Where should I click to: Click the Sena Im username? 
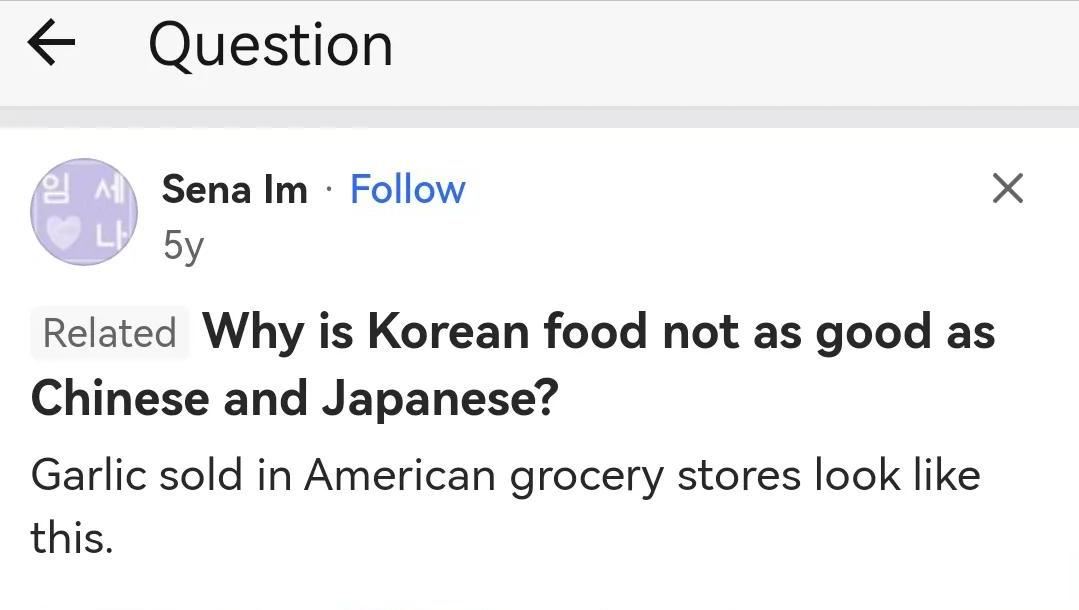pos(234,189)
